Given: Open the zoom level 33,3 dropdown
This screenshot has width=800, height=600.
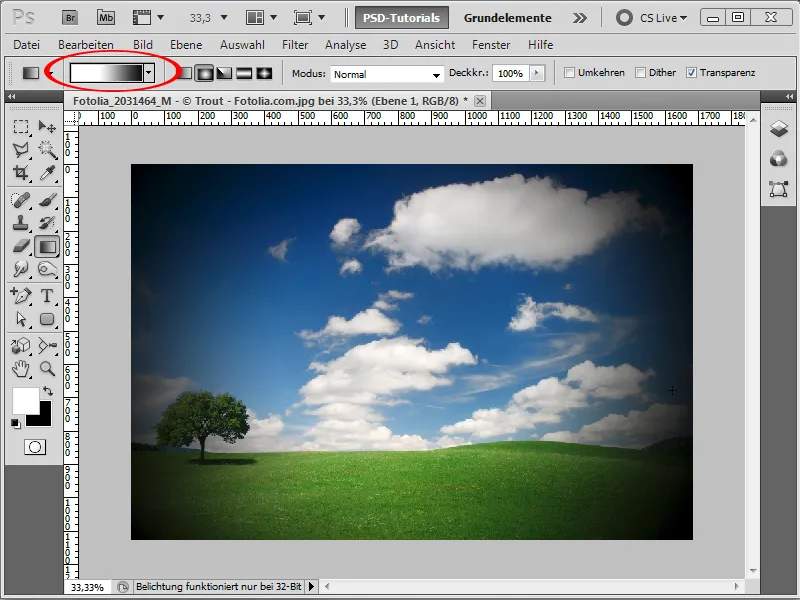Looking at the screenshot, I should pos(223,18).
